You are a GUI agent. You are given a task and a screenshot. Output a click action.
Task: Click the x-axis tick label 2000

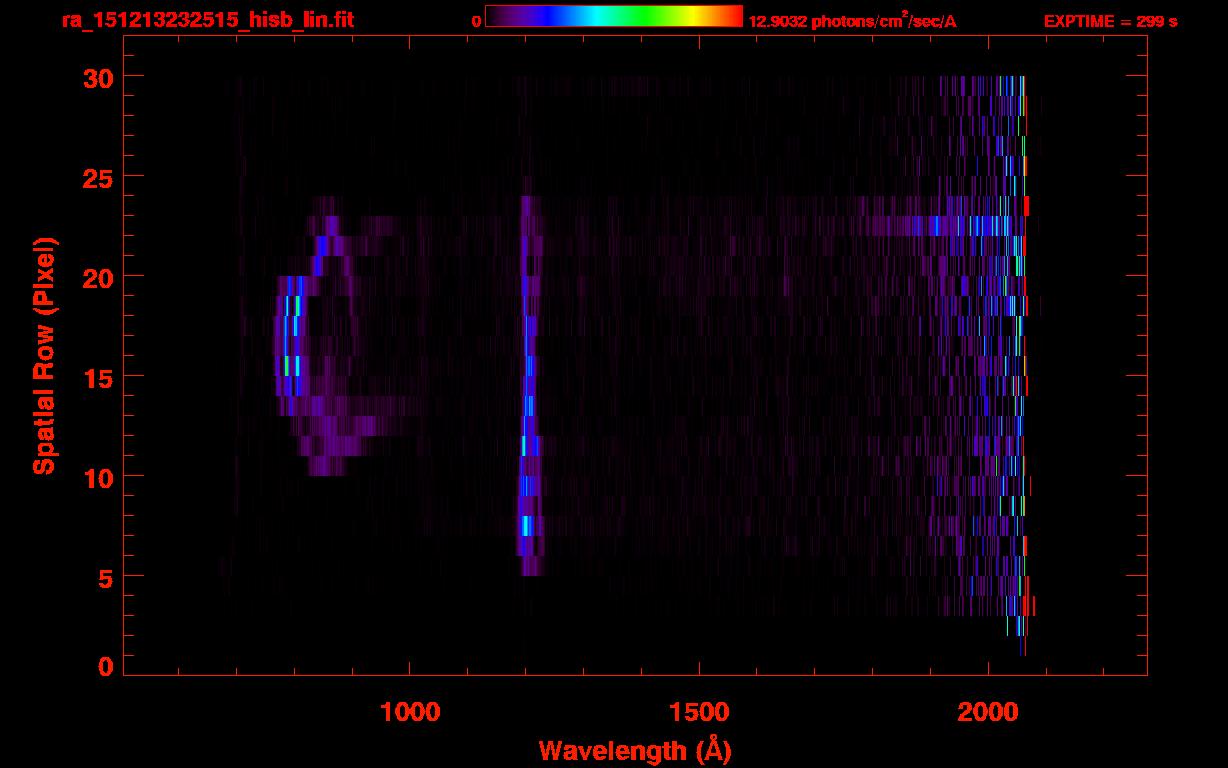click(988, 711)
